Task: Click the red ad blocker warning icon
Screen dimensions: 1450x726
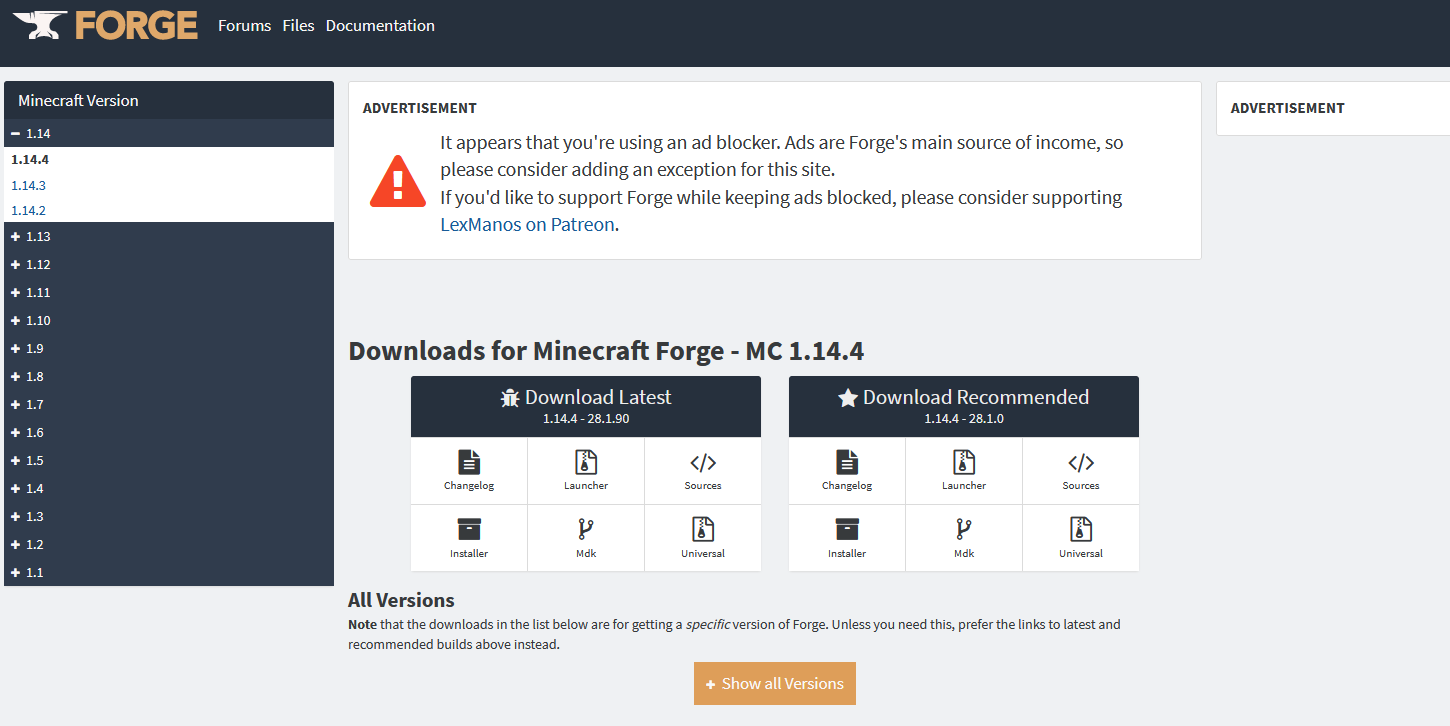Action: (398, 181)
